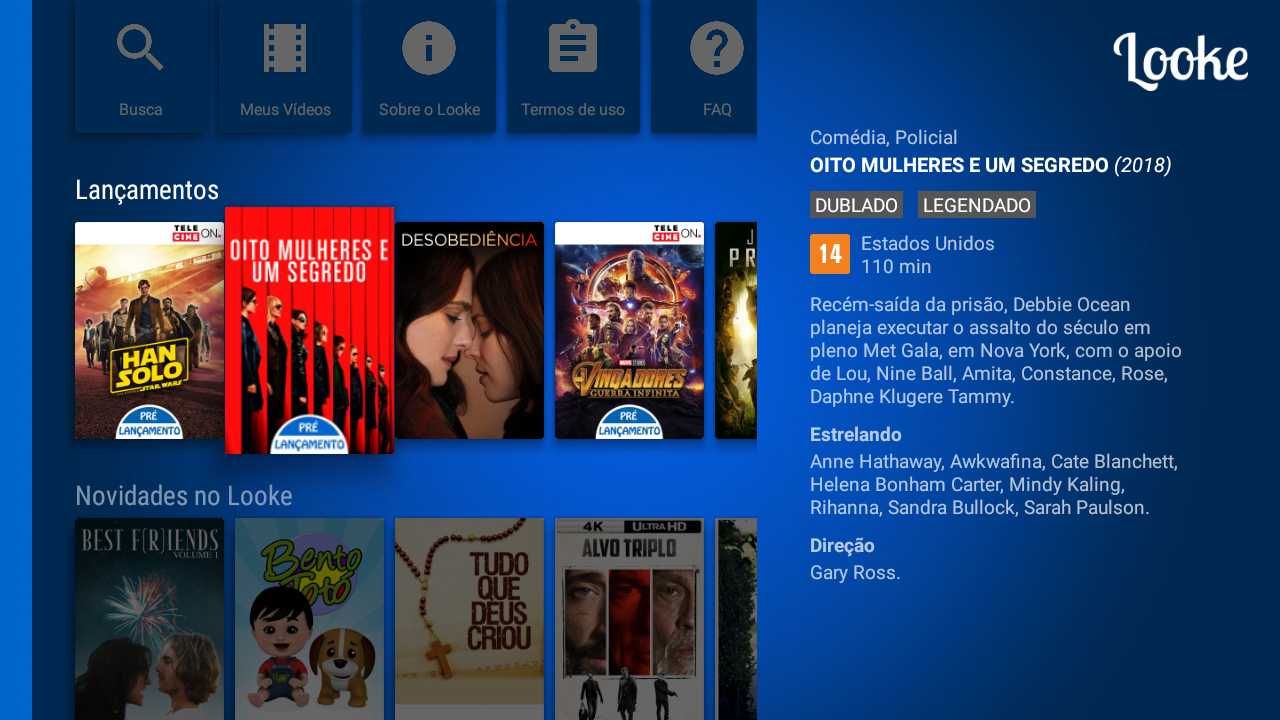Screen dimensions: 1280x720
Task: Click the Sobre o Looke info icon
Action: click(x=429, y=47)
